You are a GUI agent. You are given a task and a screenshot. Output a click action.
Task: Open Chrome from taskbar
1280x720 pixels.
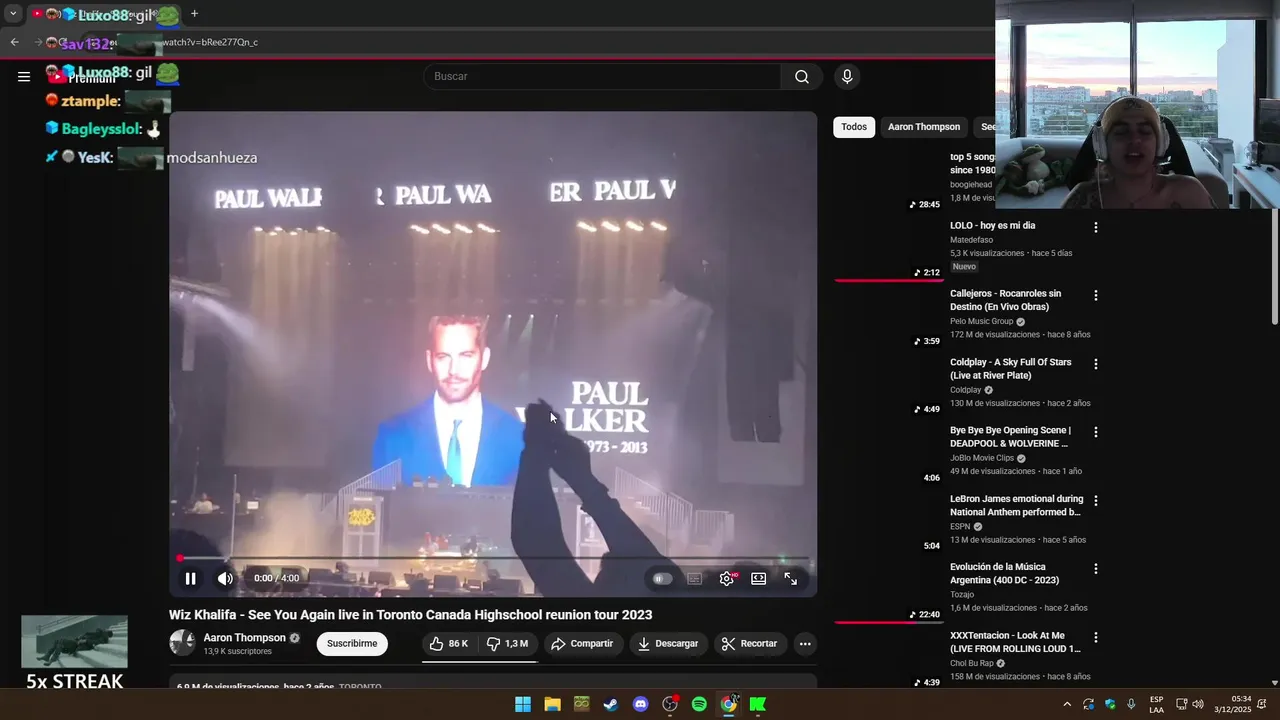(x=728, y=704)
